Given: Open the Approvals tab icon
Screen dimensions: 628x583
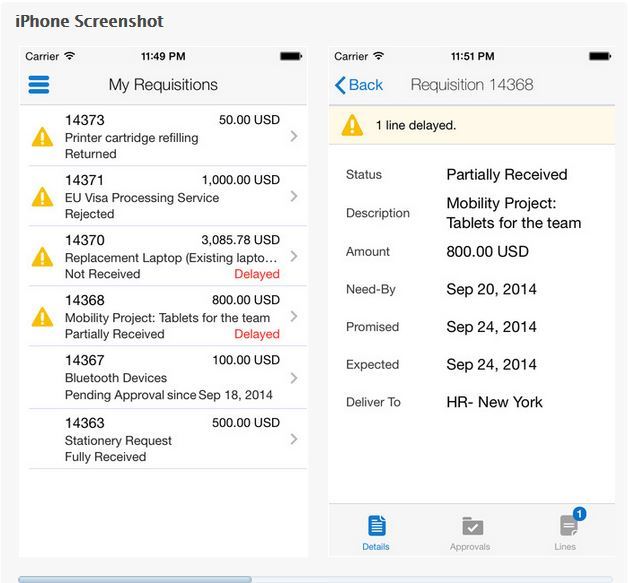Looking at the screenshot, I should (x=471, y=526).
